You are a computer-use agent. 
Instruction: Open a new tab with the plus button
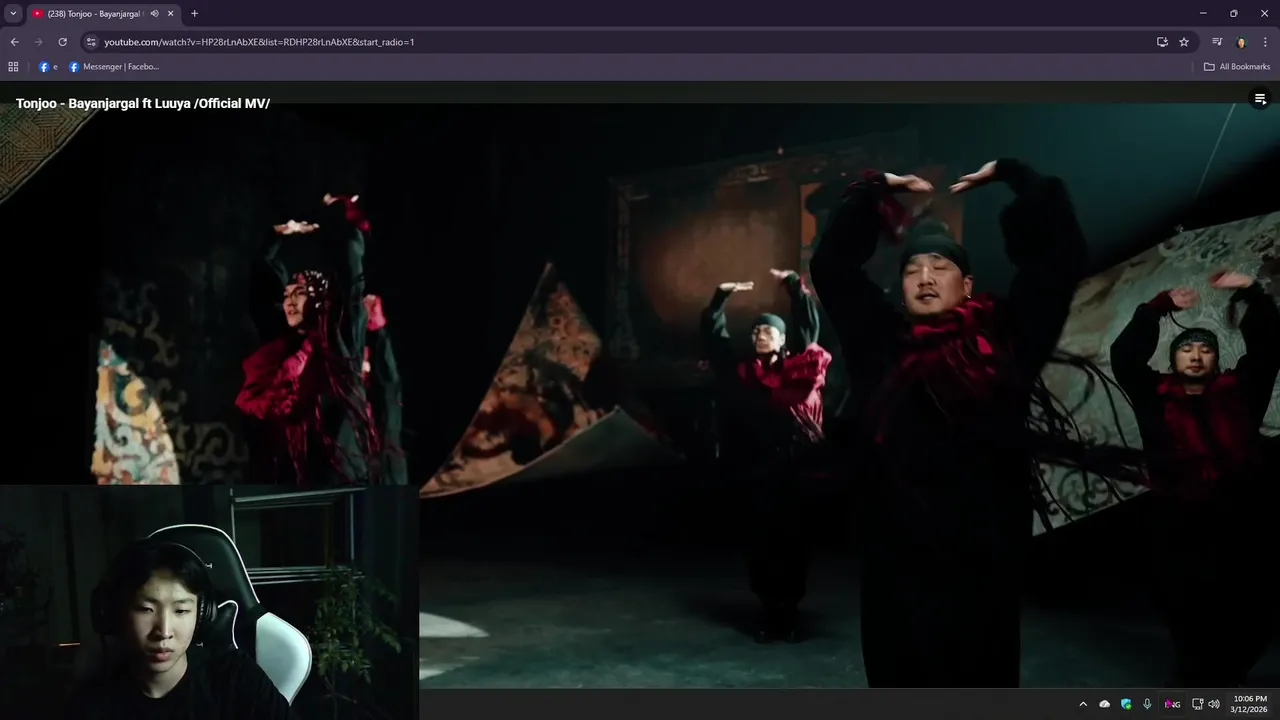click(194, 13)
